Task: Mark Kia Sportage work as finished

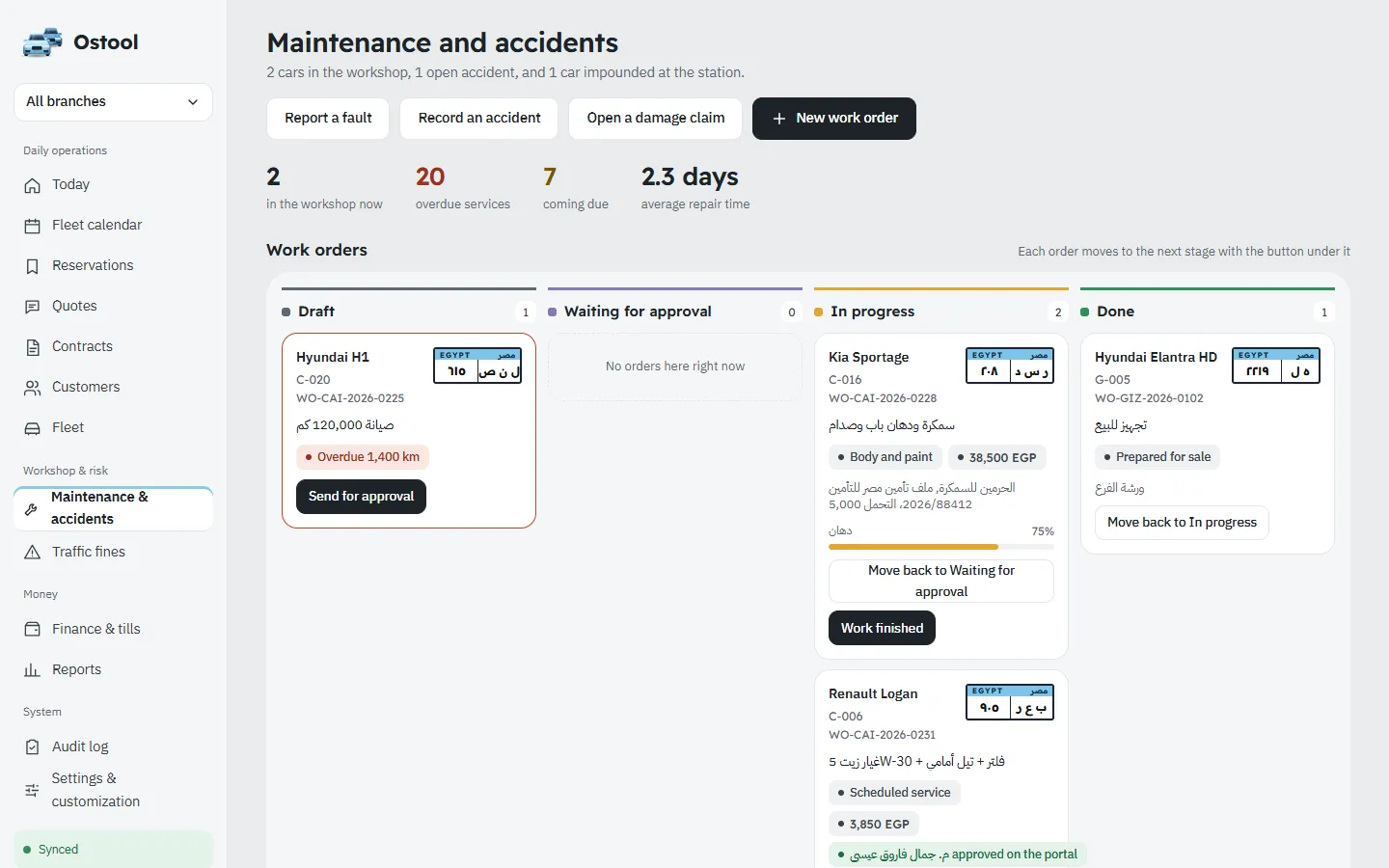Action: 882,629
